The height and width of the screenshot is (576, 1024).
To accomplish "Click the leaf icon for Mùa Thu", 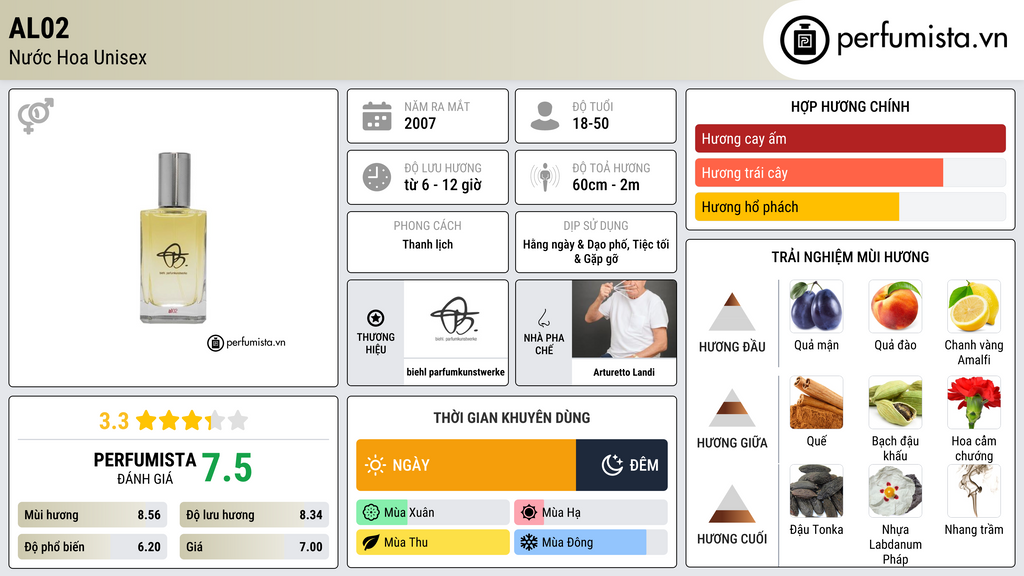I will tap(371, 542).
